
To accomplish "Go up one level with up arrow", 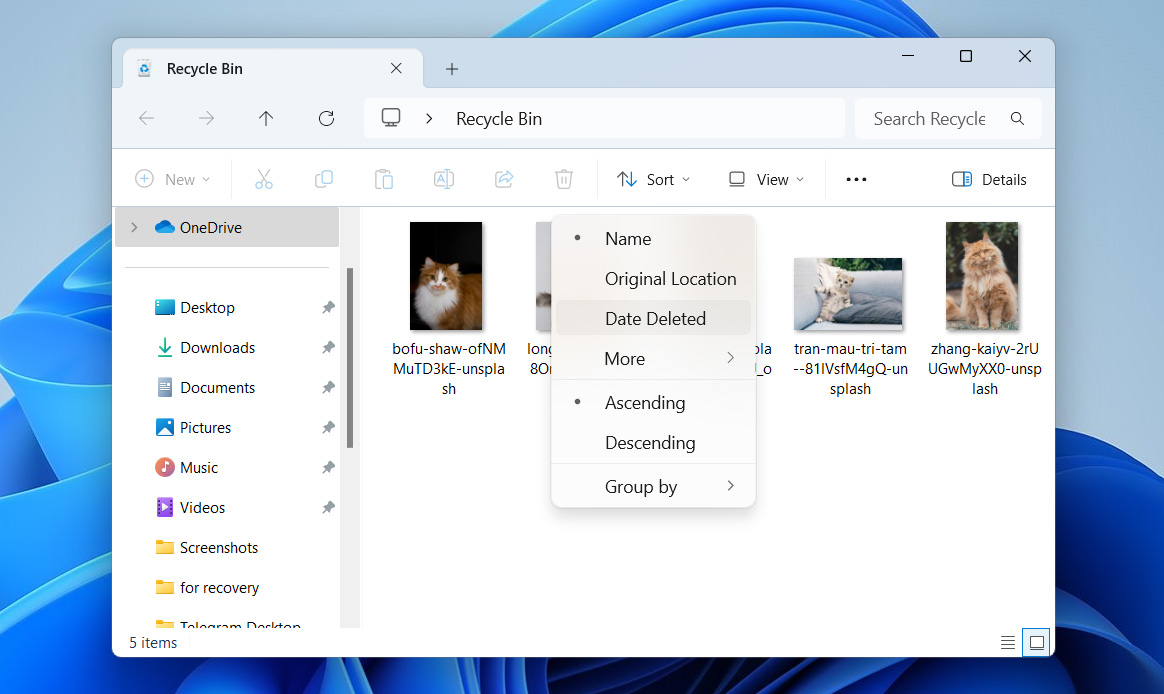I will tap(266, 118).
